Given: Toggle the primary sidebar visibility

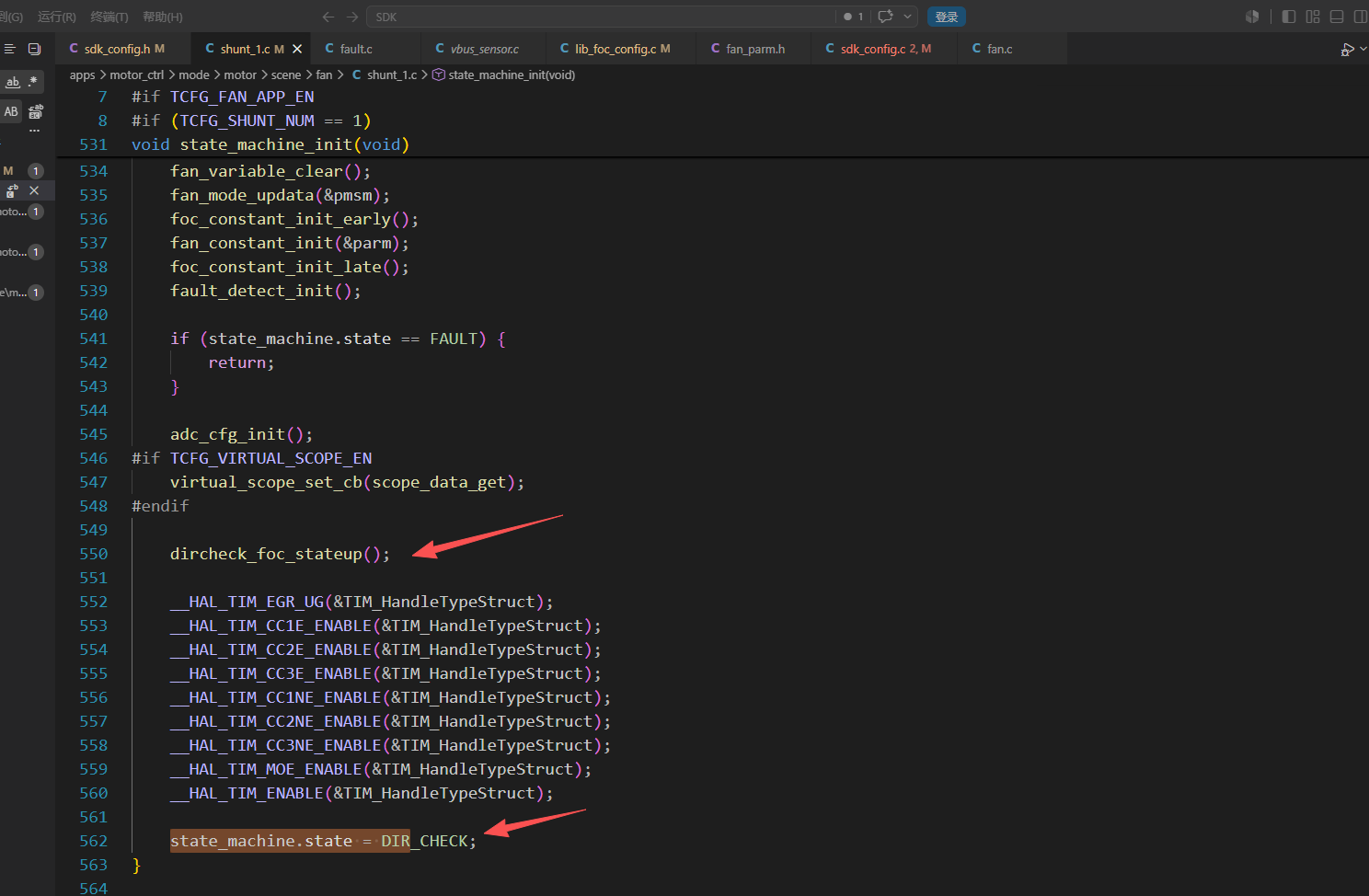Looking at the screenshot, I should (1289, 17).
